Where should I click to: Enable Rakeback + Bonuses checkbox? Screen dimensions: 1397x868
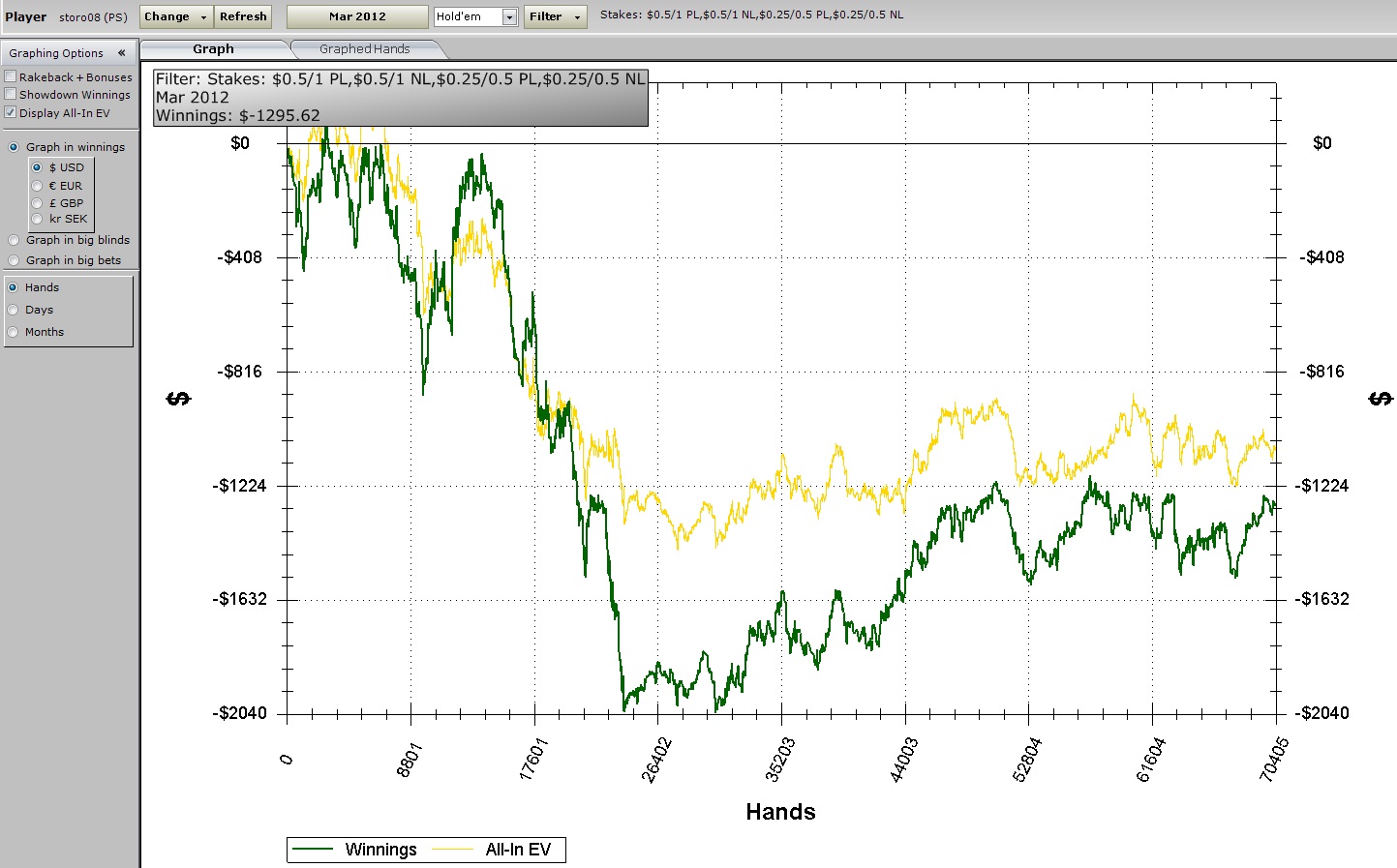[11, 76]
